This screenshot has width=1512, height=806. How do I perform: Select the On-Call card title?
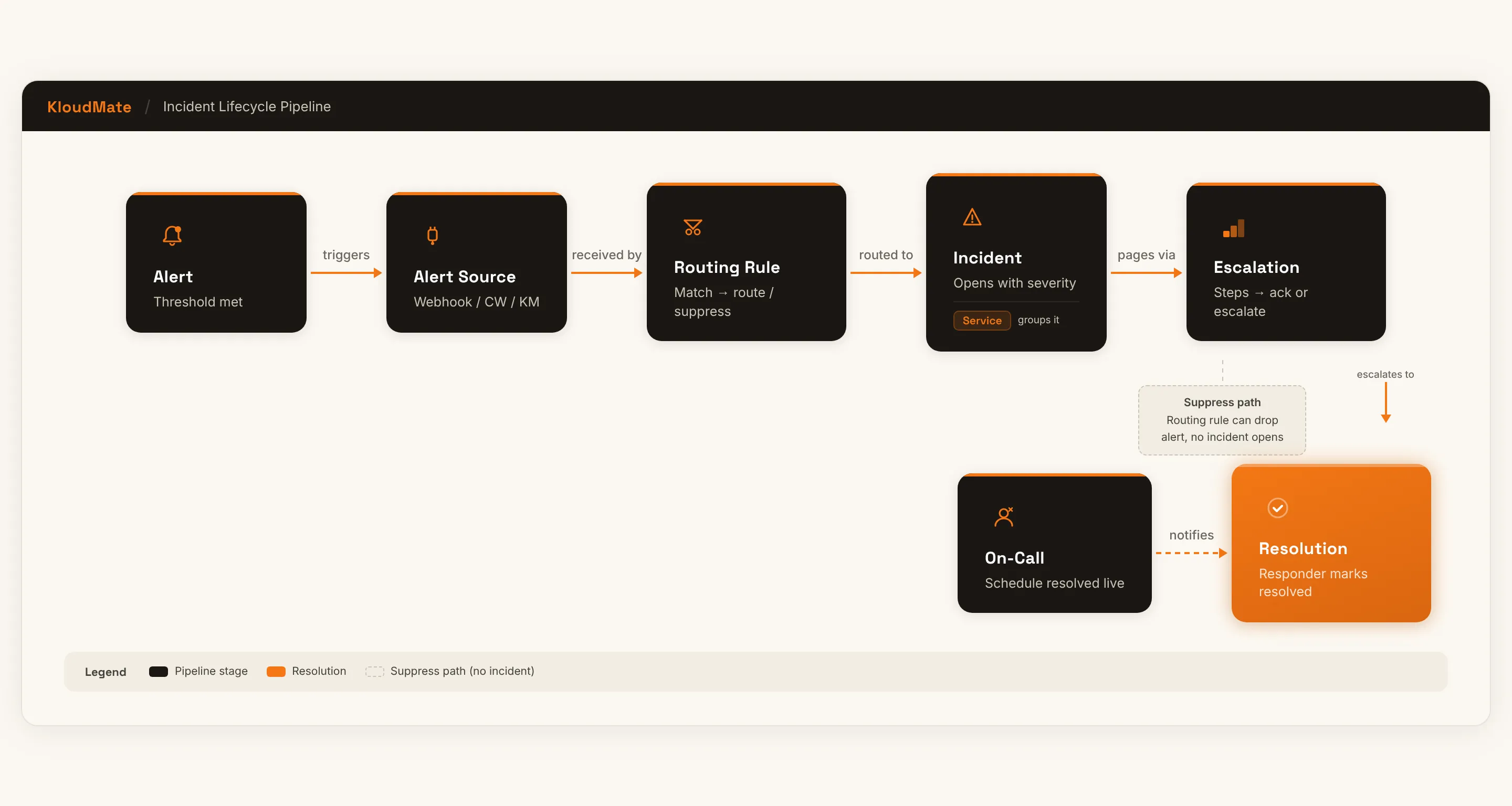pyautogui.click(x=1014, y=558)
